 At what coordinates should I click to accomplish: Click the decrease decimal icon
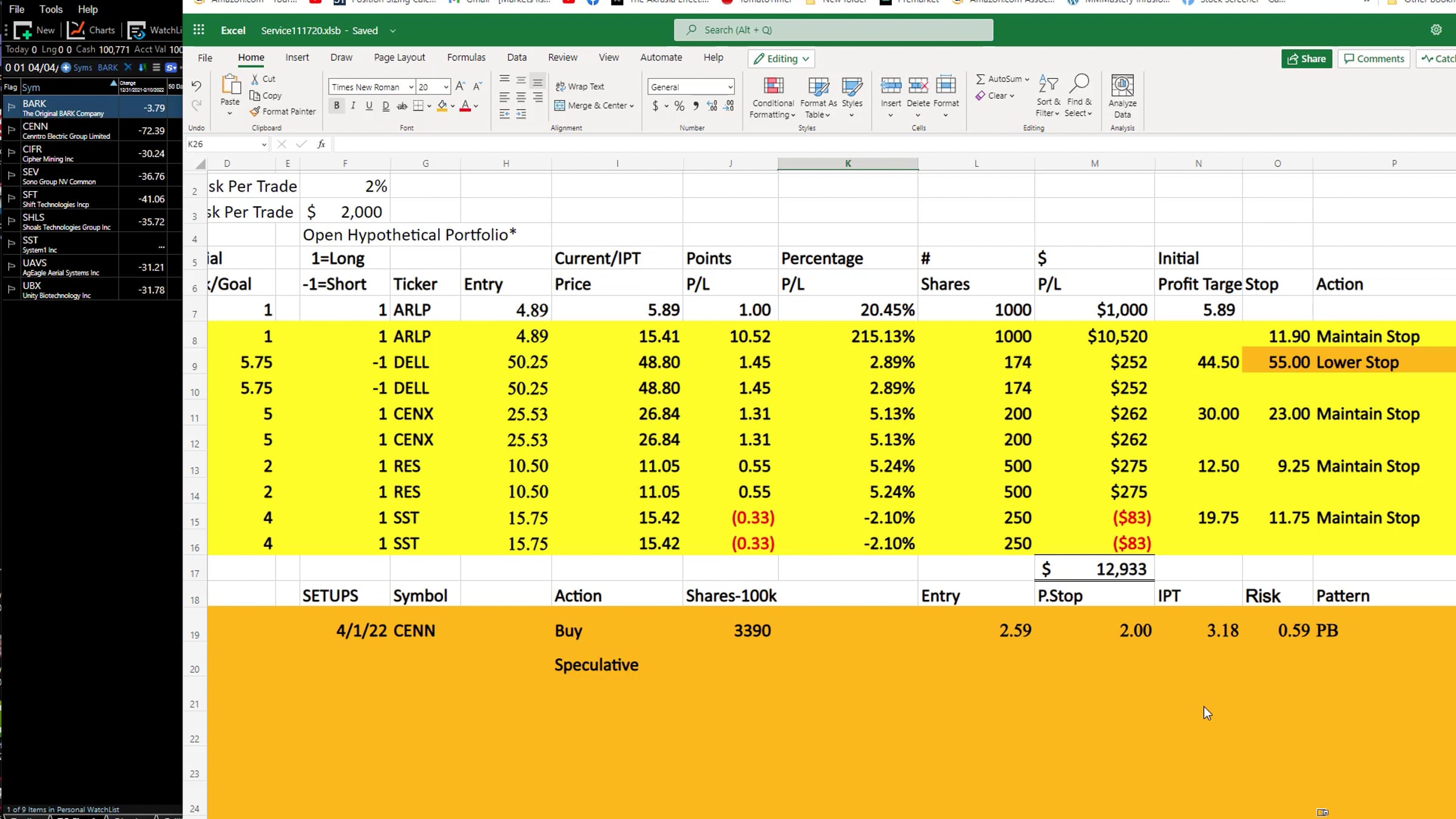pos(729,106)
